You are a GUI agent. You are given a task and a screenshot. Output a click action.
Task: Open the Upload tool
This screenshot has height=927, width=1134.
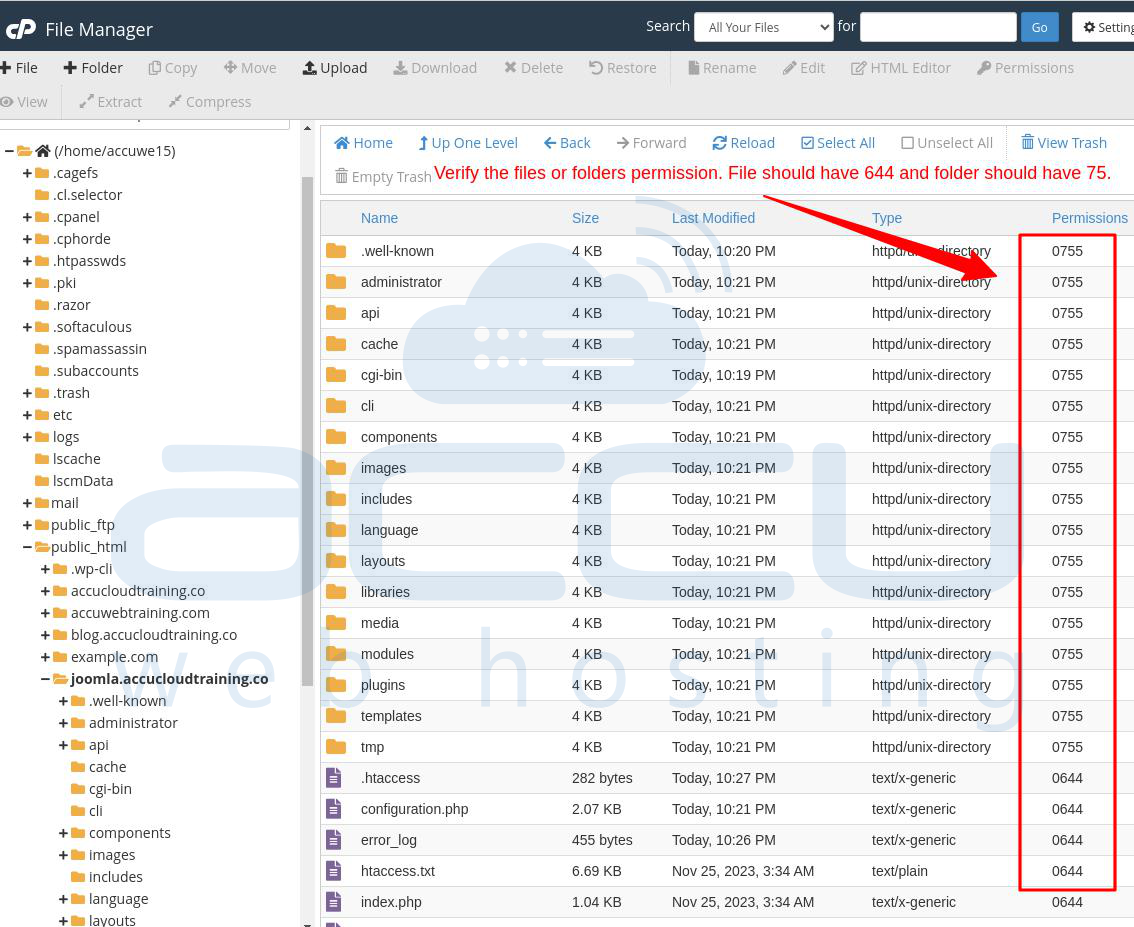click(x=335, y=68)
